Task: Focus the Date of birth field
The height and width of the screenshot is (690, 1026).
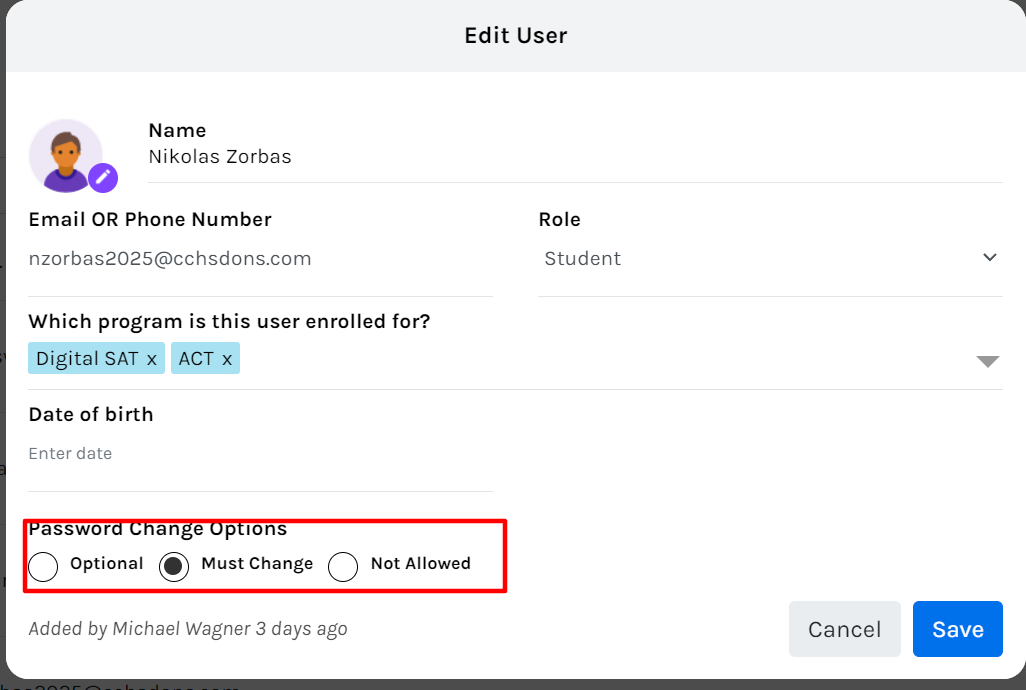Action: pyautogui.click(x=260, y=454)
